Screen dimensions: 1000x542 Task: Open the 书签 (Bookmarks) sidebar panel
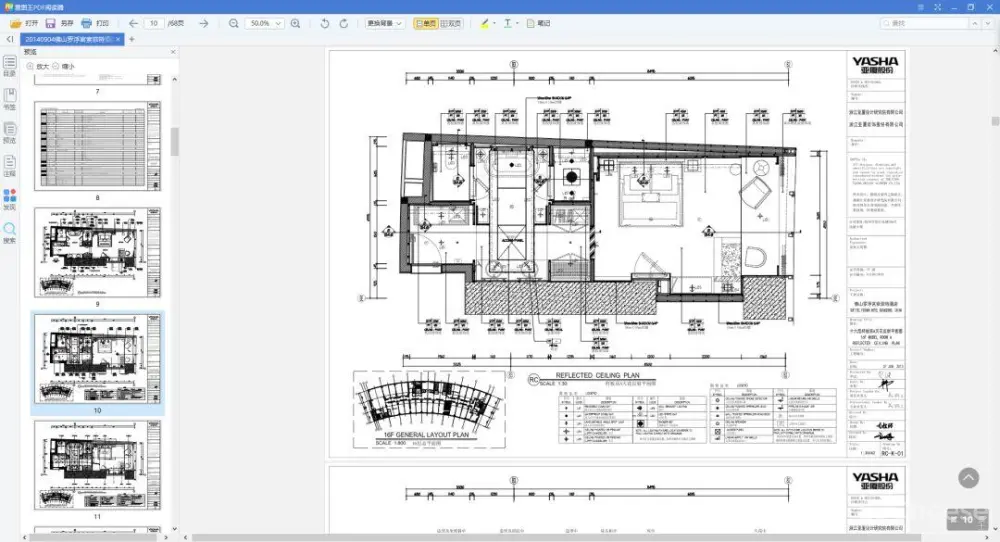(9, 100)
